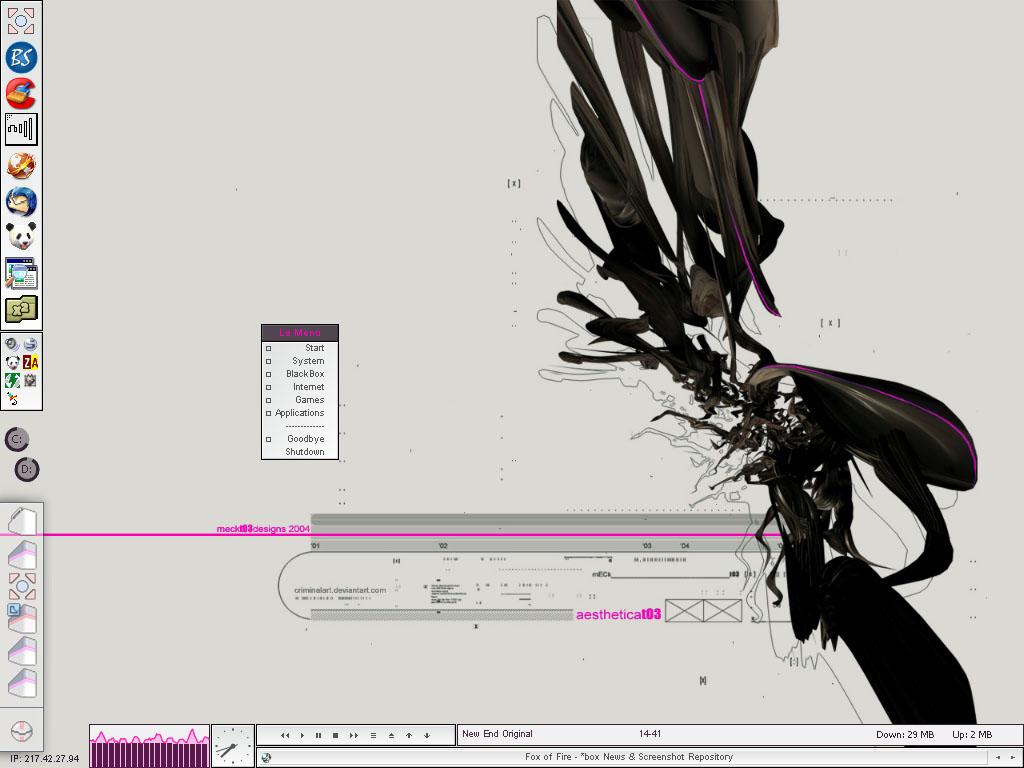Viewport: 1024px width, 768px height.
Task: Click the Up: 2 MB readout
Action: point(972,735)
